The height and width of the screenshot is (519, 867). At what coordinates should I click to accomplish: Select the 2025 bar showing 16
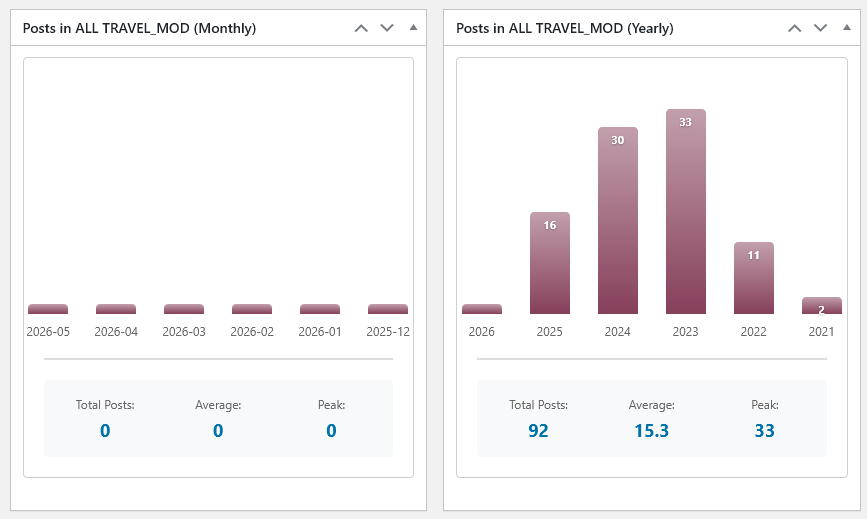coord(550,263)
